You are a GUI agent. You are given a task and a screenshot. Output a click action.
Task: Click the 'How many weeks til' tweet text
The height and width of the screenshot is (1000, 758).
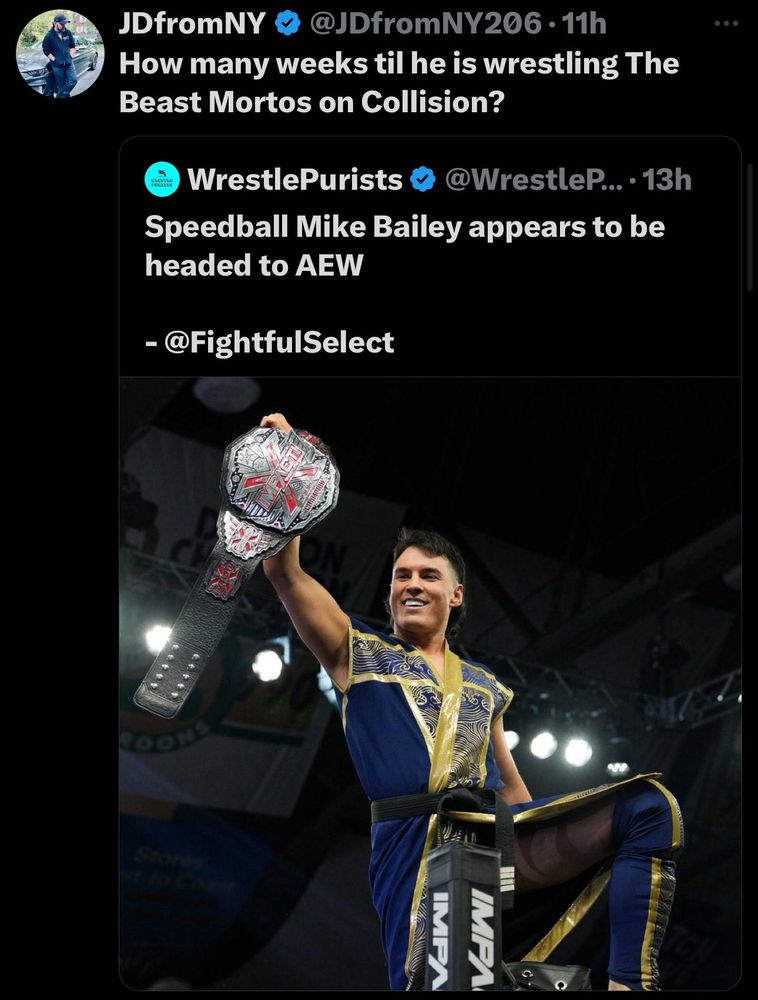[399, 64]
